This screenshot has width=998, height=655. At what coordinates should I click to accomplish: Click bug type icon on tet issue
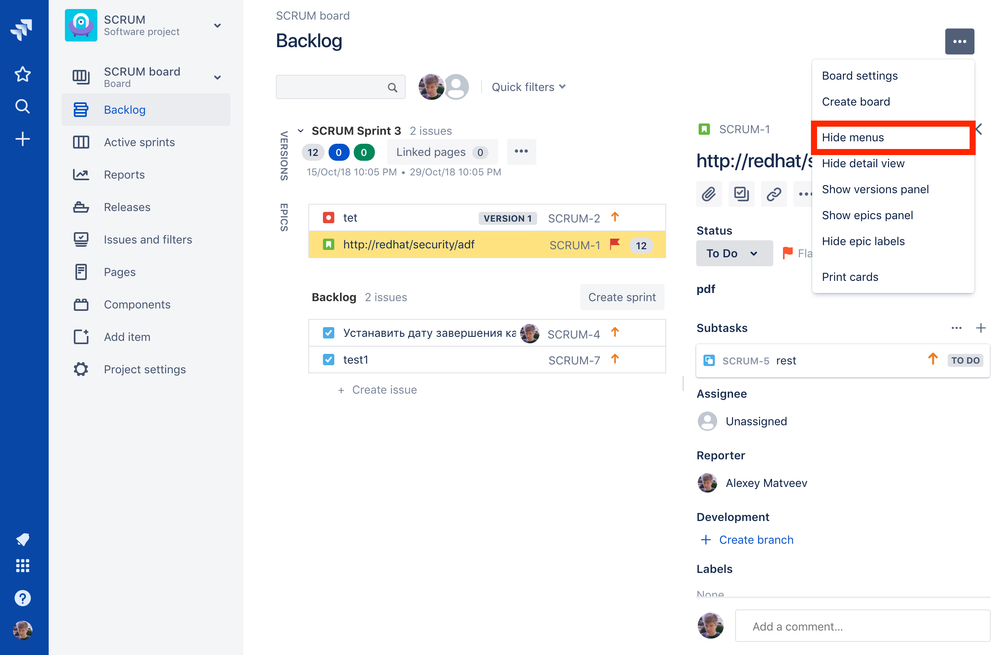328,218
